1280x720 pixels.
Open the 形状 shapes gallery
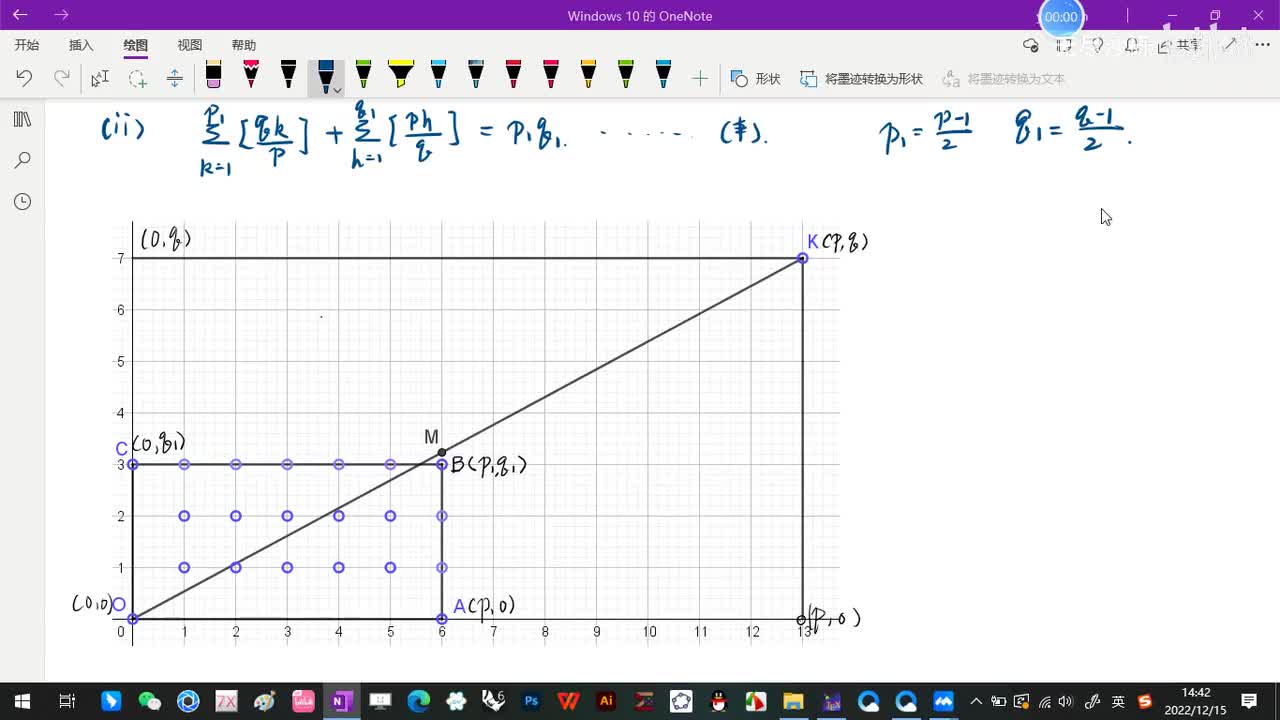pyautogui.click(x=756, y=78)
